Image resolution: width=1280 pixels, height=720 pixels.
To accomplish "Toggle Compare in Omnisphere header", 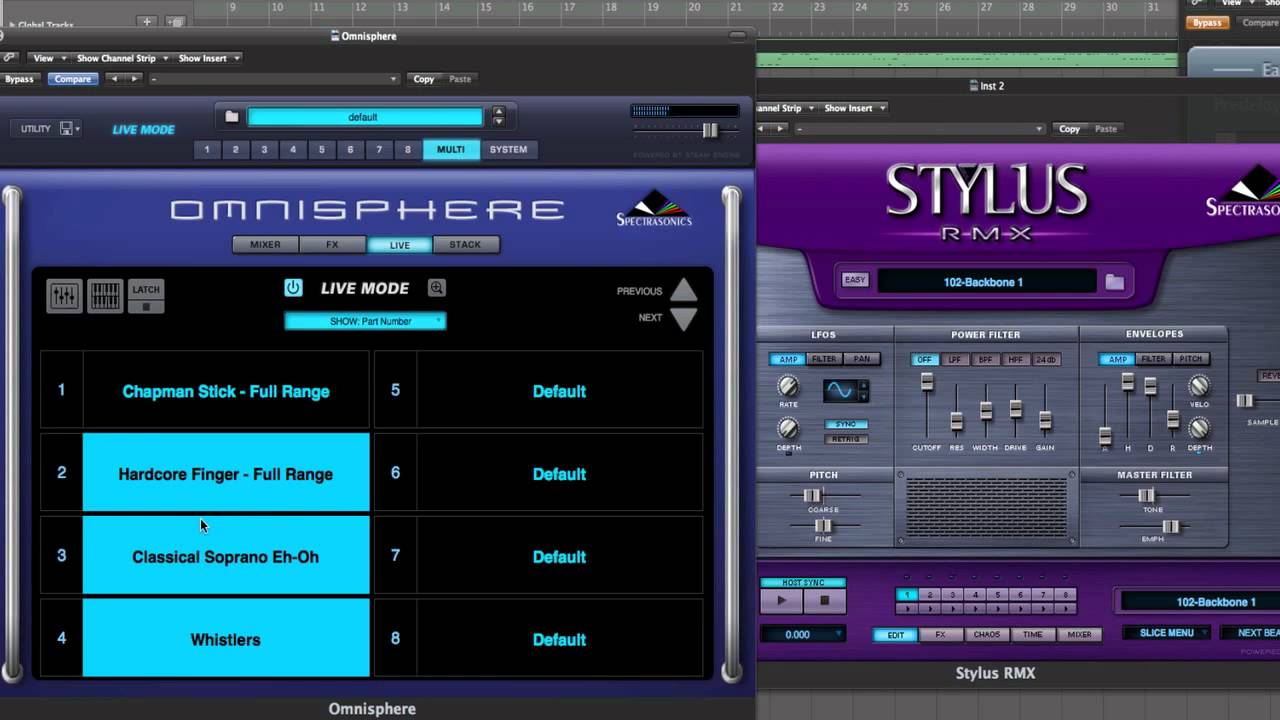I will [72, 79].
